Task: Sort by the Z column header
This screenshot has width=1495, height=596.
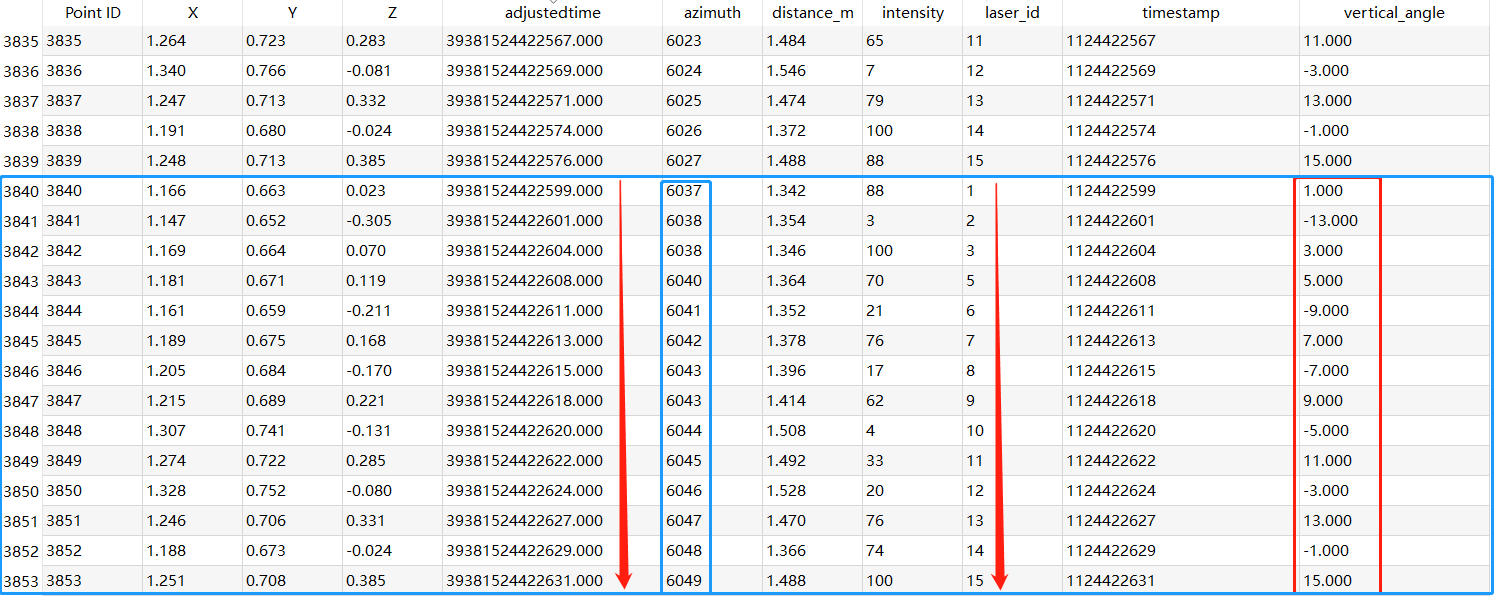Action: click(x=391, y=13)
